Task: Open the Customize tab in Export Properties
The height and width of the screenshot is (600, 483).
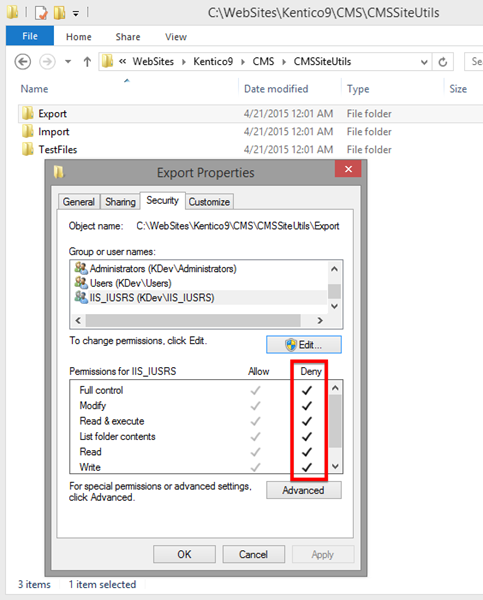Action: tap(209, 202)
